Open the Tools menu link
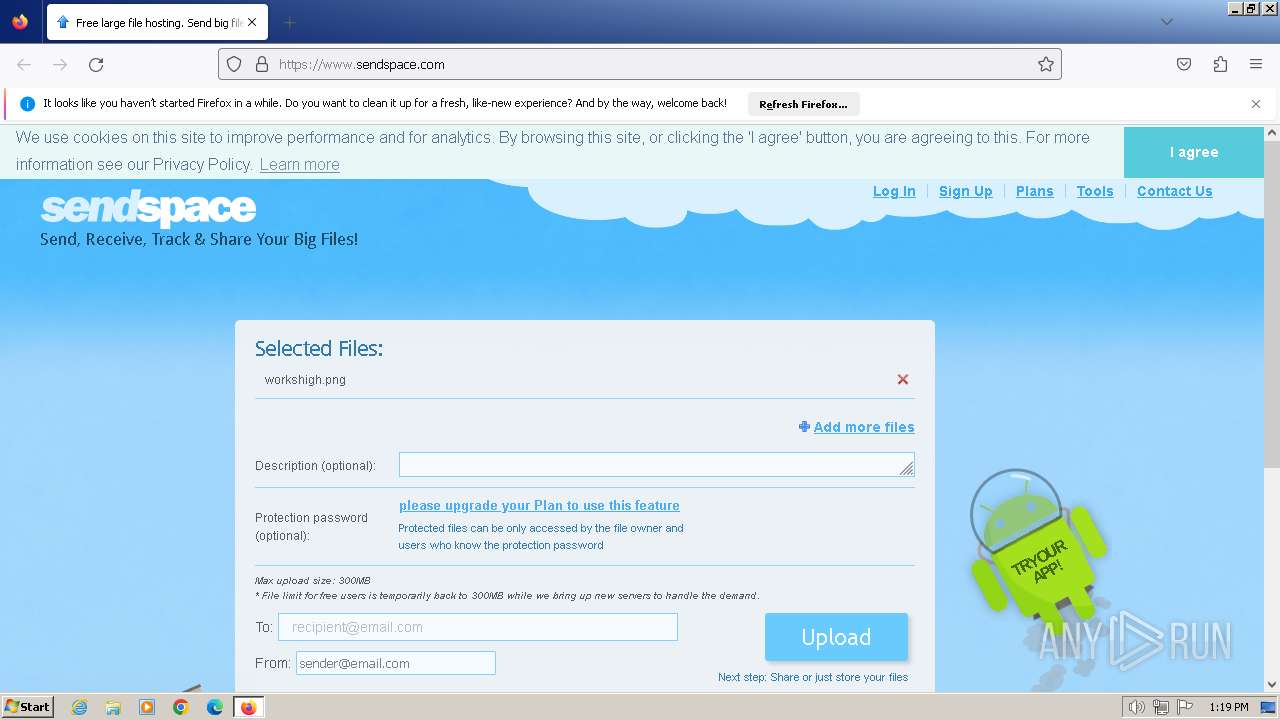 (x=1095, y=191)
